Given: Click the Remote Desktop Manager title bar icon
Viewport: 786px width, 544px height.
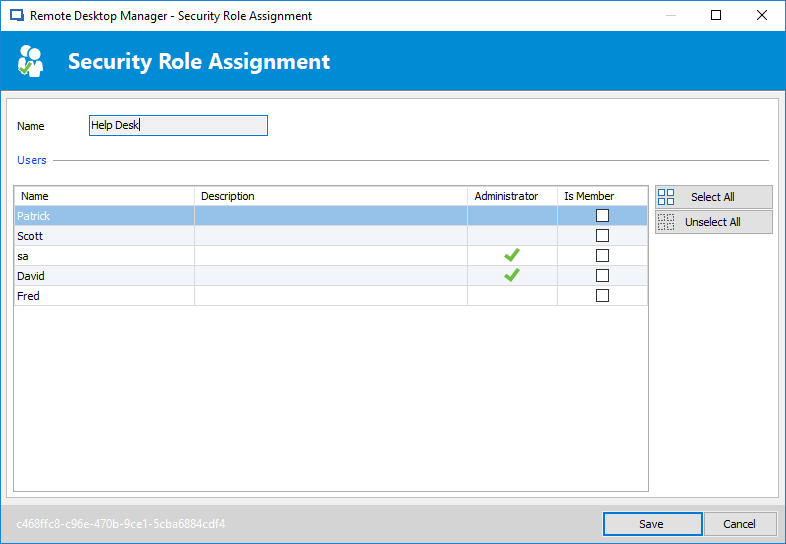Looking at the screenshot, I should (x=17, y=16).
